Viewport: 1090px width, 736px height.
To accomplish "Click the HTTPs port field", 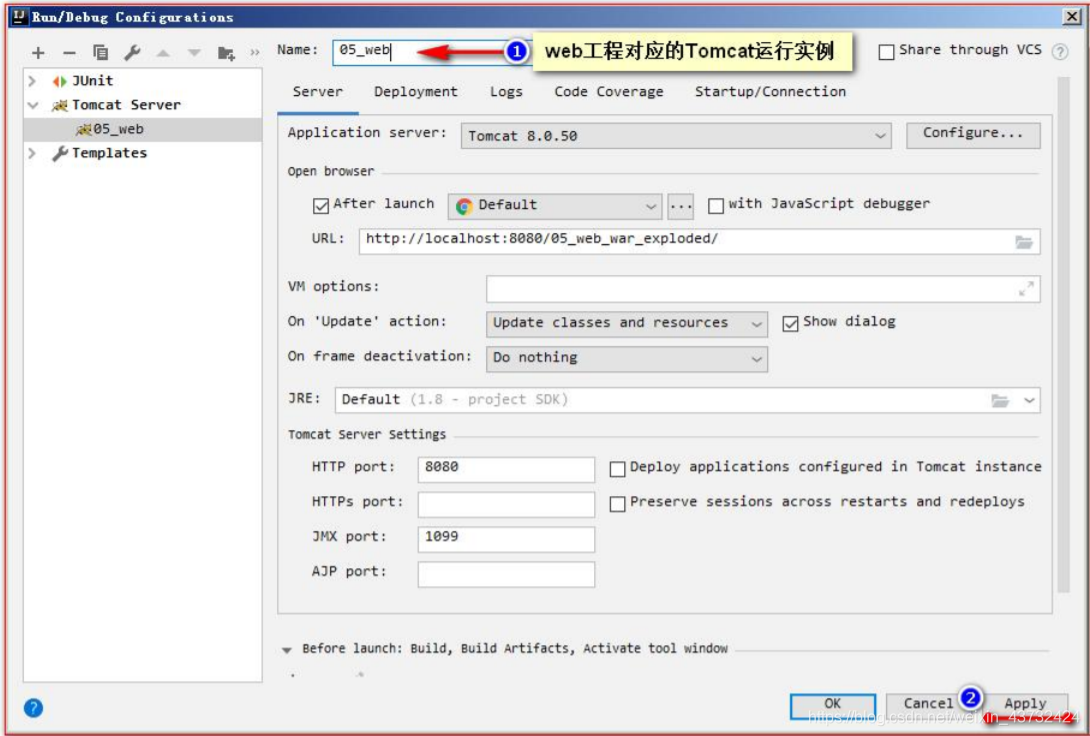I will coord(506,504).
